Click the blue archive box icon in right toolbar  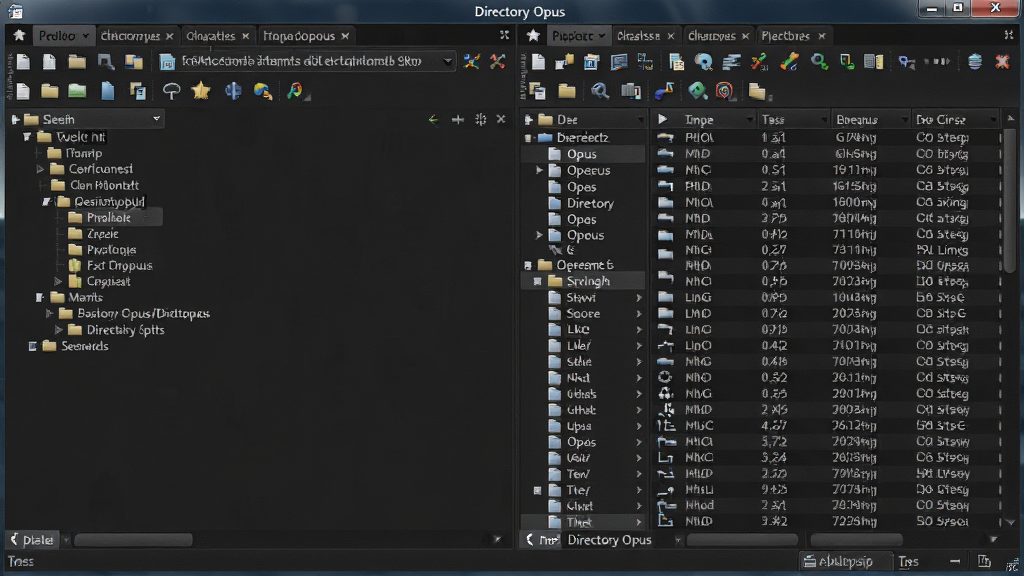[x=592, y=62]
